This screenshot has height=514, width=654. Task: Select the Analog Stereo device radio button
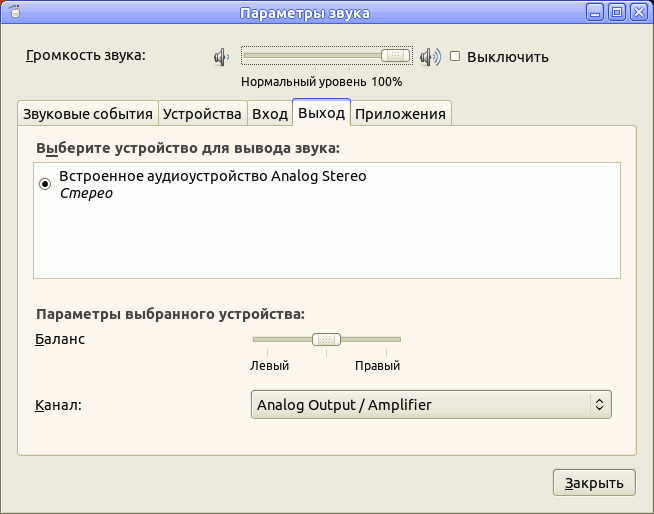point(45,184)
